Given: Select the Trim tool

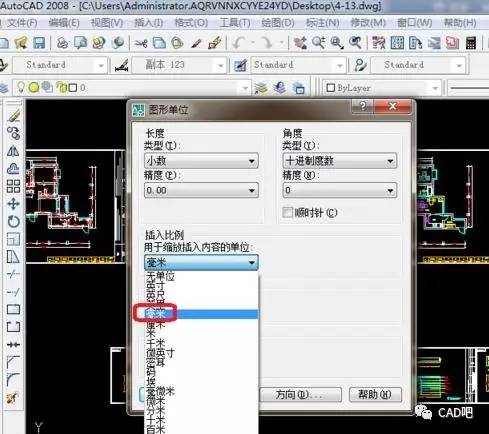Looking at the screenshot, I should click(14, 274).
